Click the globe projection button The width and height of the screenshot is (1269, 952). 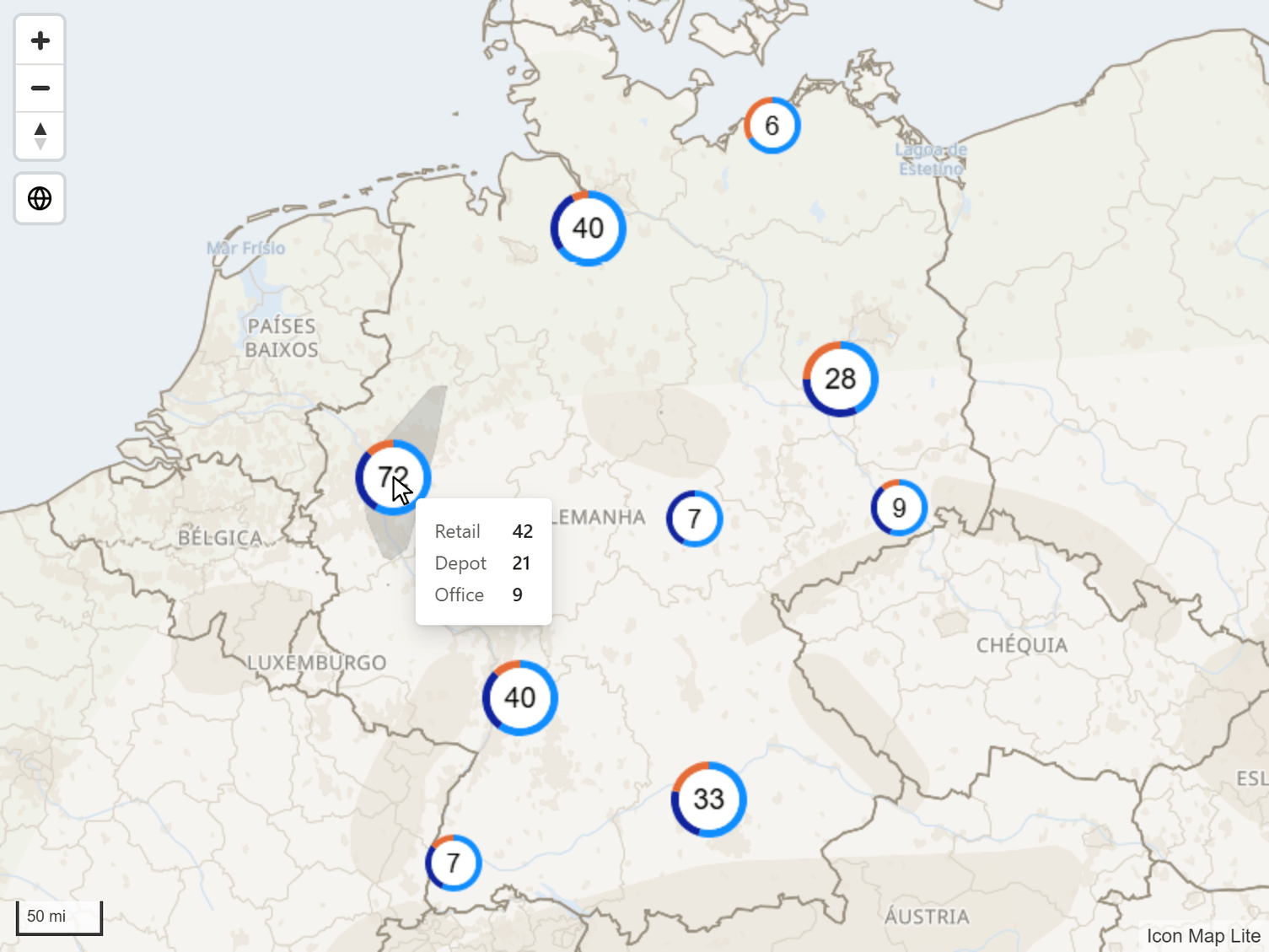40,198
